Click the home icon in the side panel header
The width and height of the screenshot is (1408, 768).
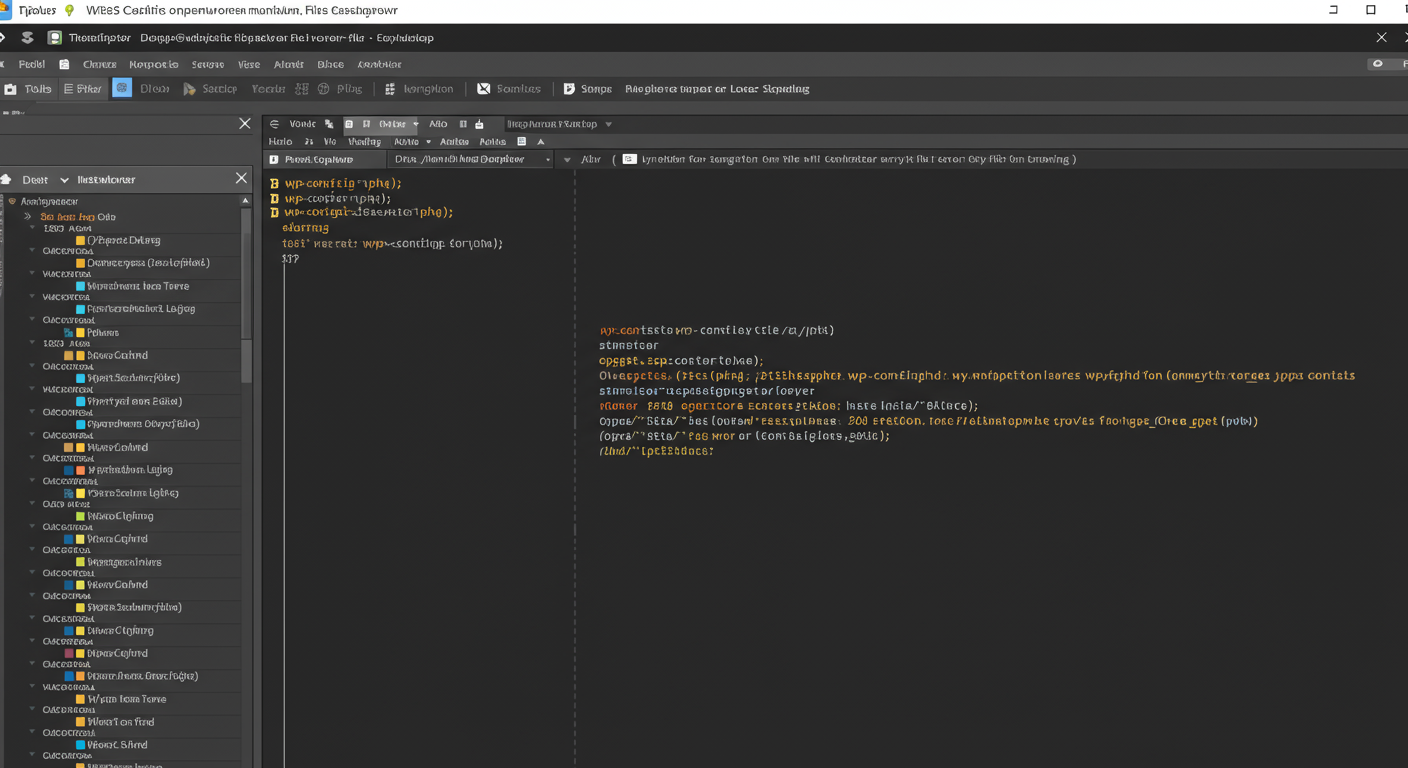(x=6, y=180)
